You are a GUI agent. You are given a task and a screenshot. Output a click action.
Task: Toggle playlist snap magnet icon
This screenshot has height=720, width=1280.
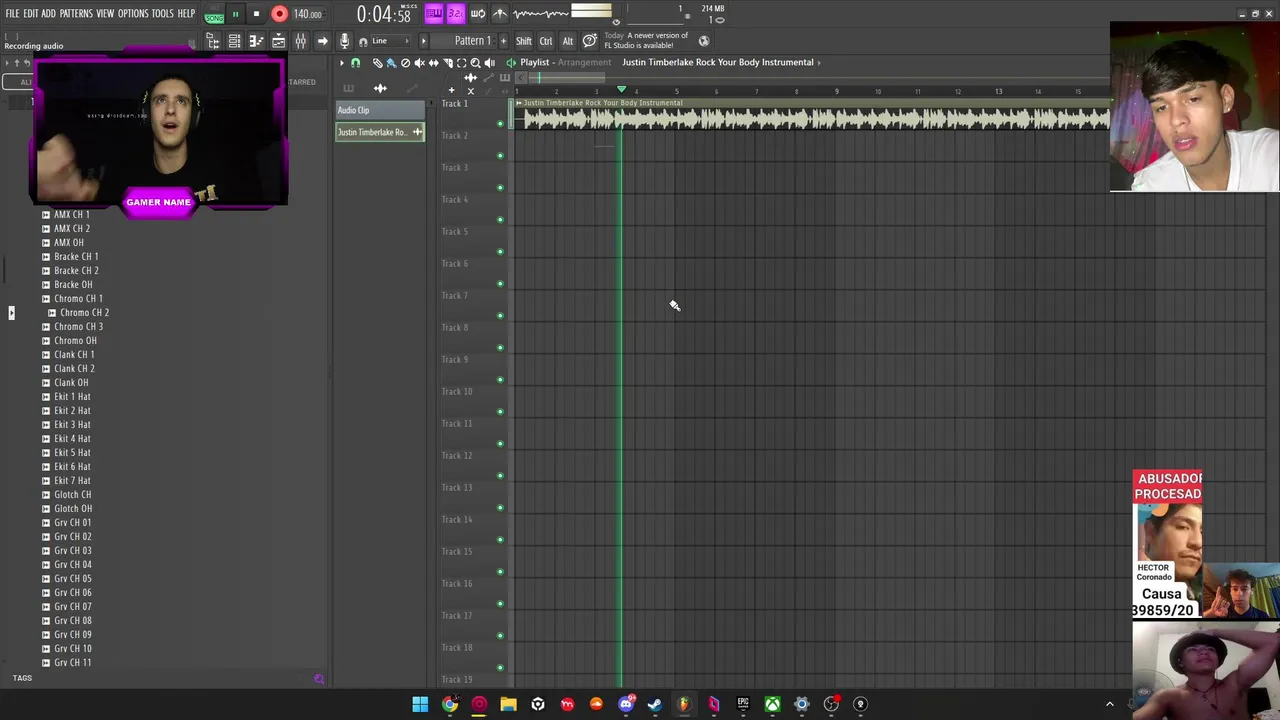pyautogui.click(x=355, y=63)
